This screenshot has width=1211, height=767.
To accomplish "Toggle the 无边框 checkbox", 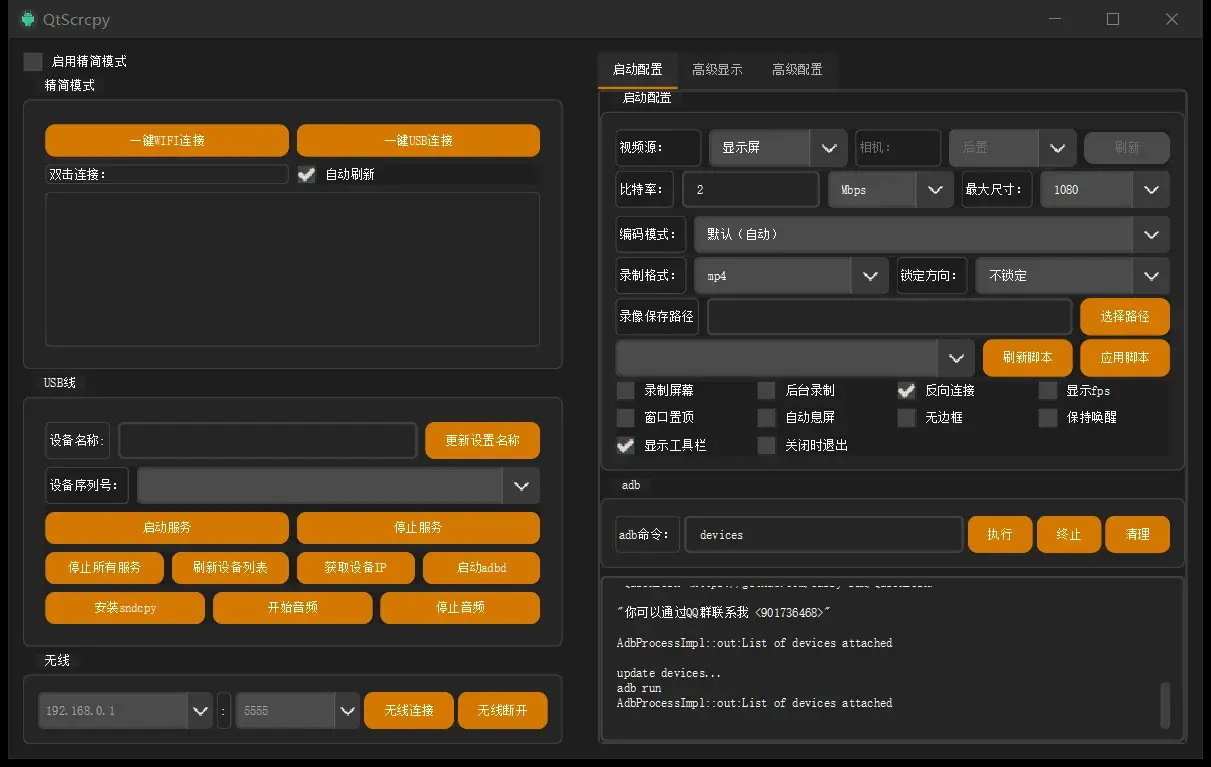I will coord(907,417).
